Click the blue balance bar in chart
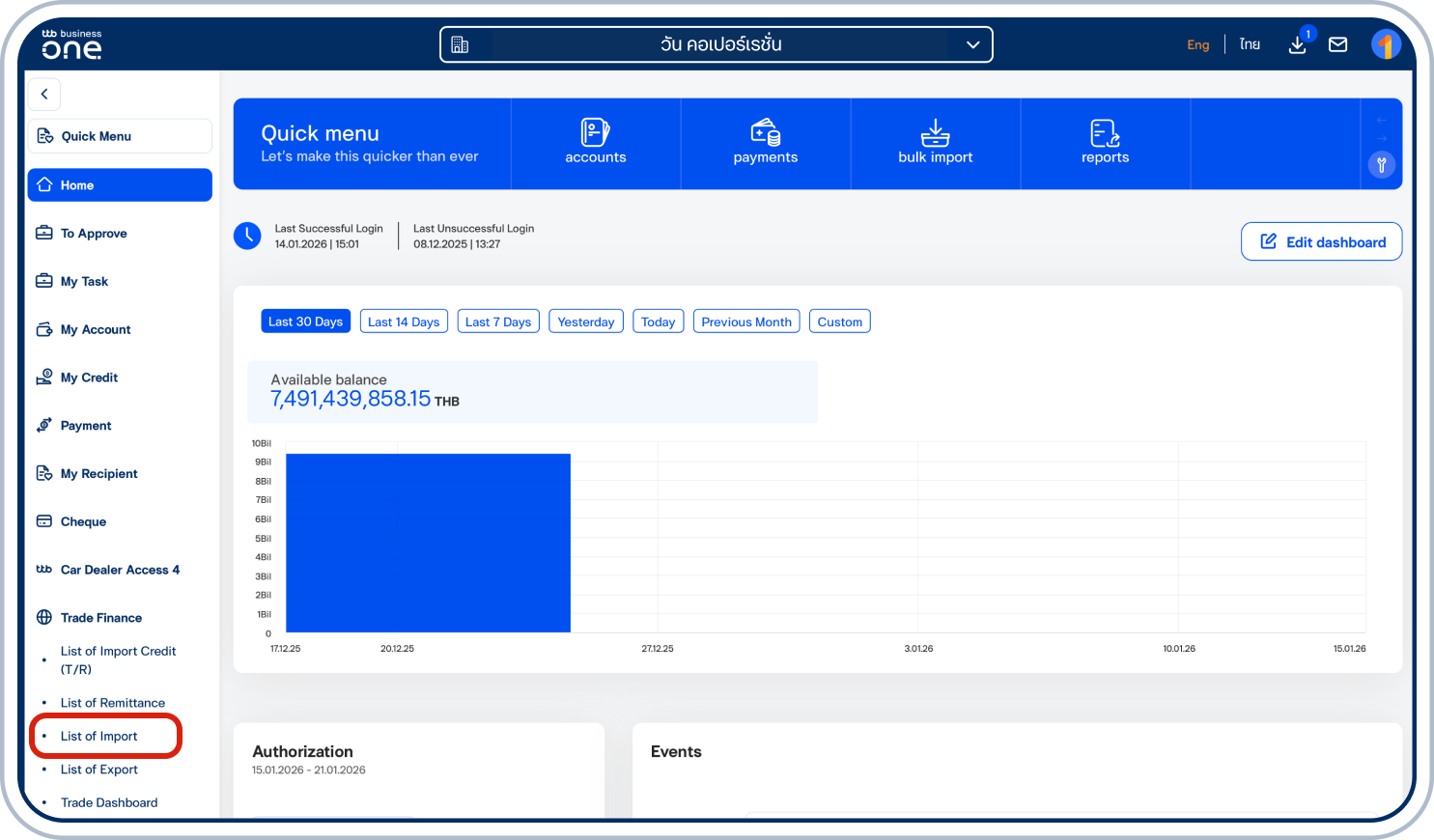 (x=428, y=543)
